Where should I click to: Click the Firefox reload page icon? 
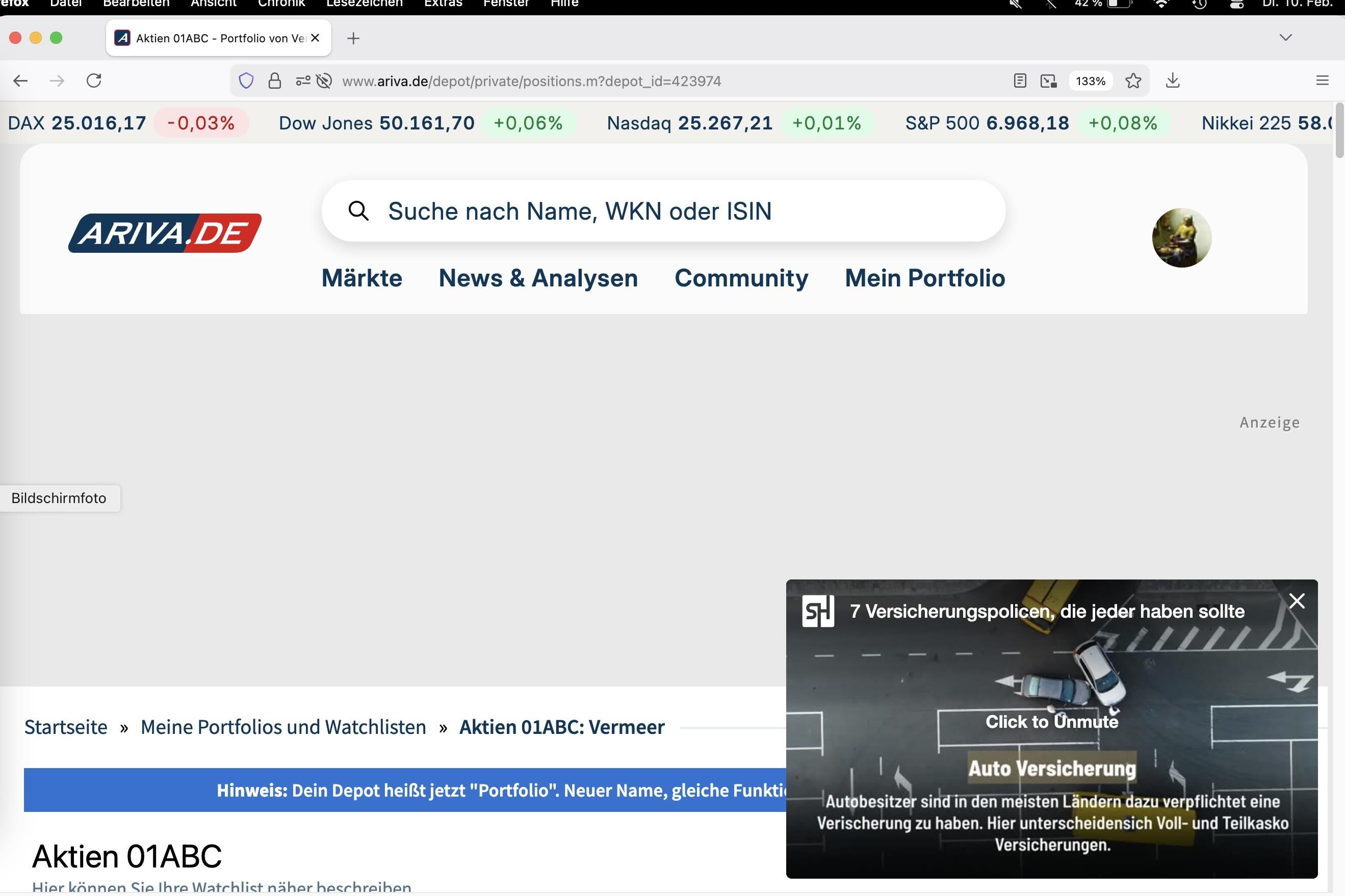point(94,81)
